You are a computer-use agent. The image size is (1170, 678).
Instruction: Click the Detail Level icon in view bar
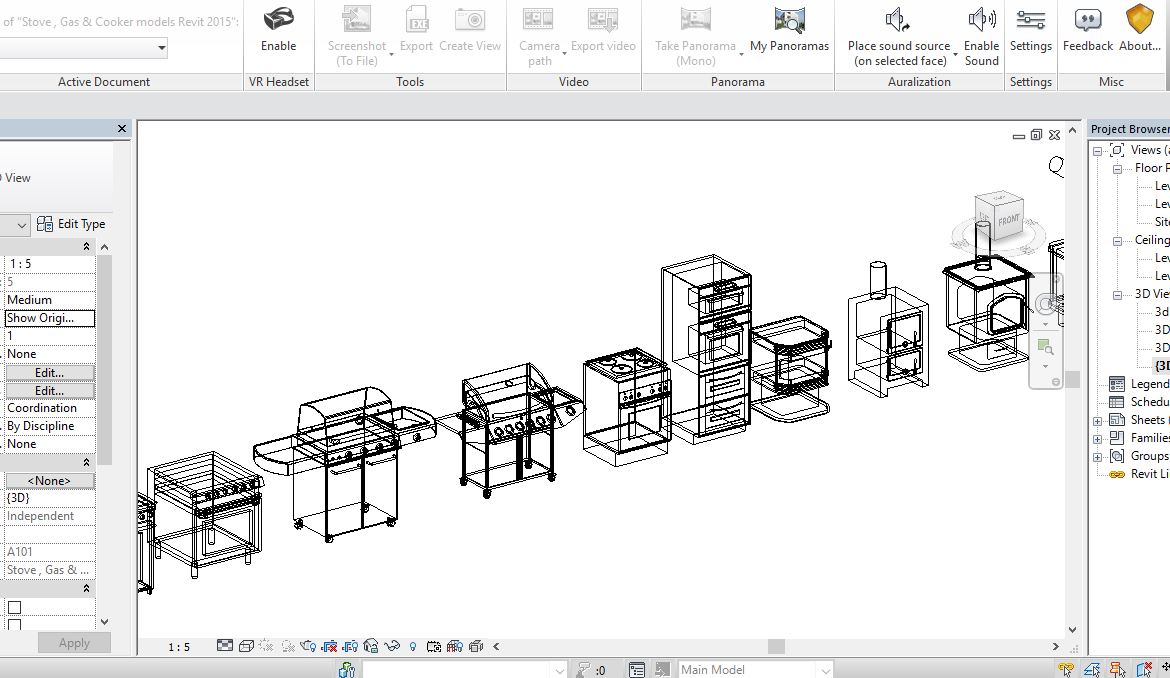point(225,647)
